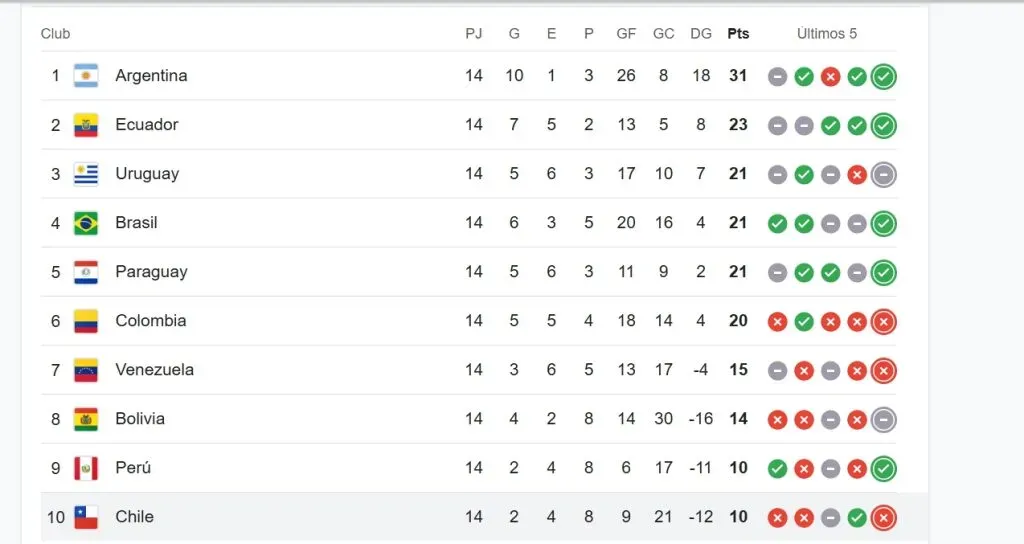The image size is (1024, 544).
Task: Click Uruguay's latest match draw indicator
Action: pyautogui.click(x=883, y=174)
